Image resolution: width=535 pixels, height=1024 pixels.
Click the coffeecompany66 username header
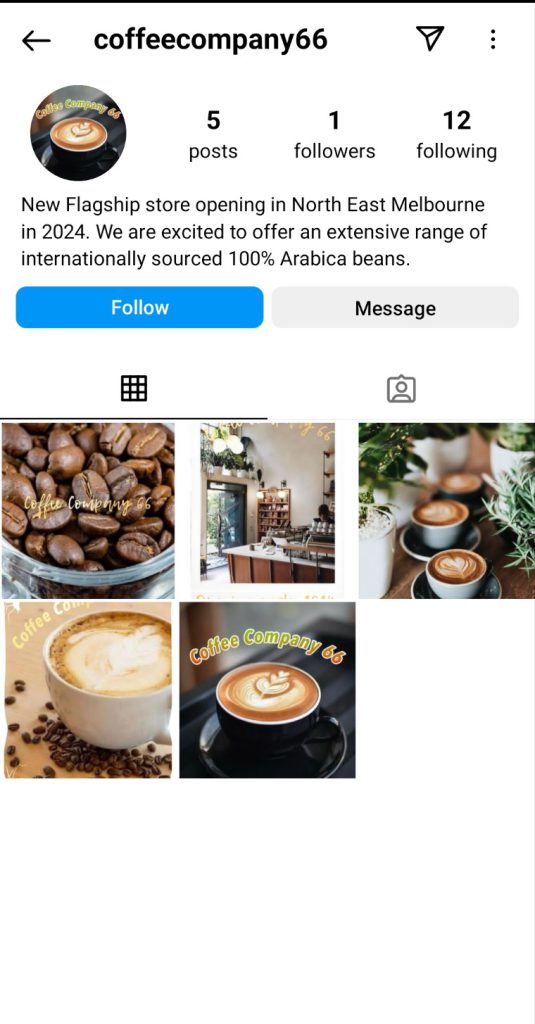210,40
